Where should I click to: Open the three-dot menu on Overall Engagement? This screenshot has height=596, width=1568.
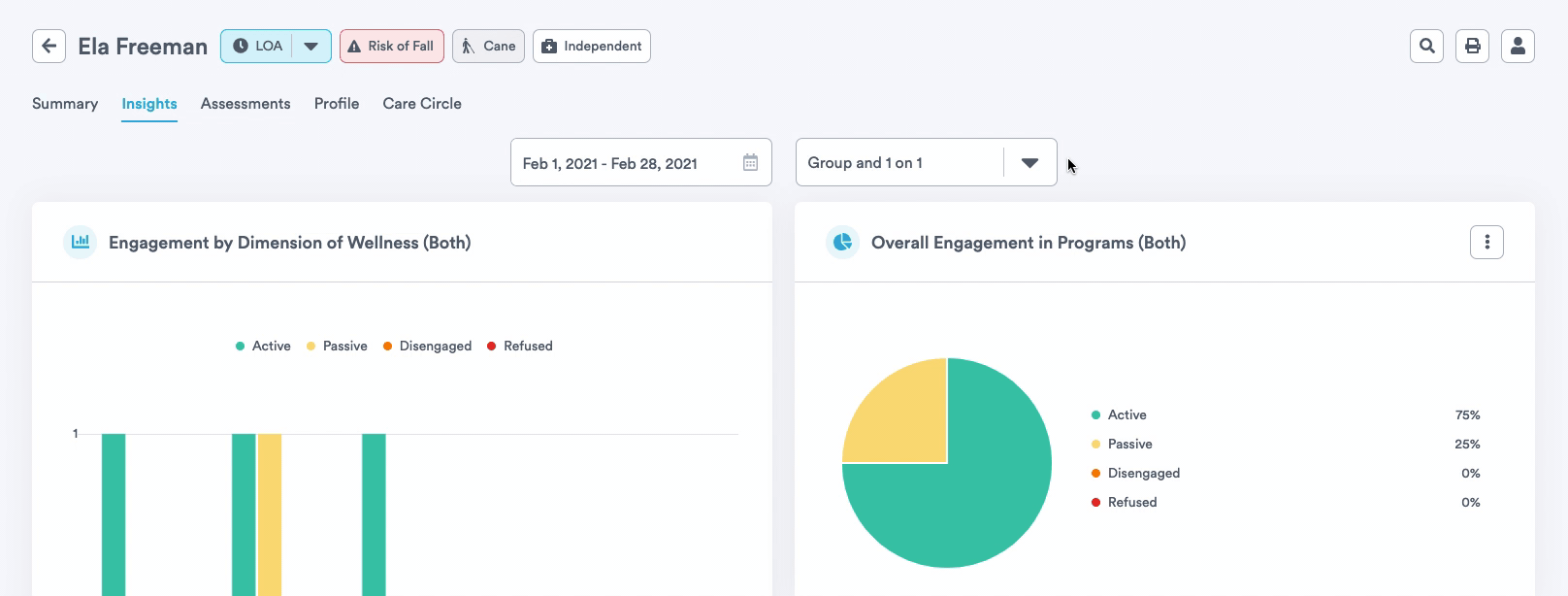pyautogui.click(x=1486, y=243)
